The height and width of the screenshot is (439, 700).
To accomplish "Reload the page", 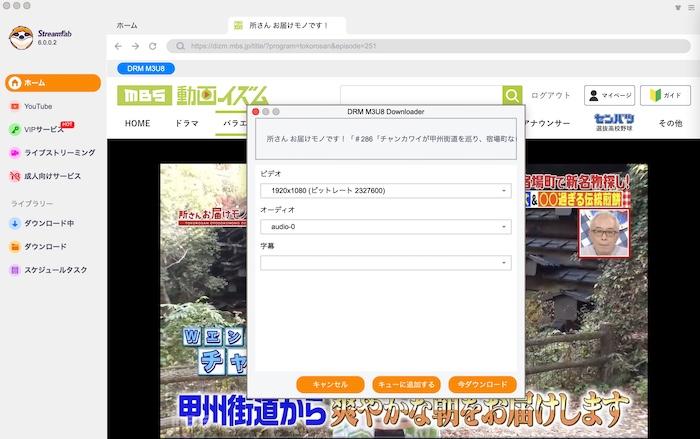I will point(153,46).
